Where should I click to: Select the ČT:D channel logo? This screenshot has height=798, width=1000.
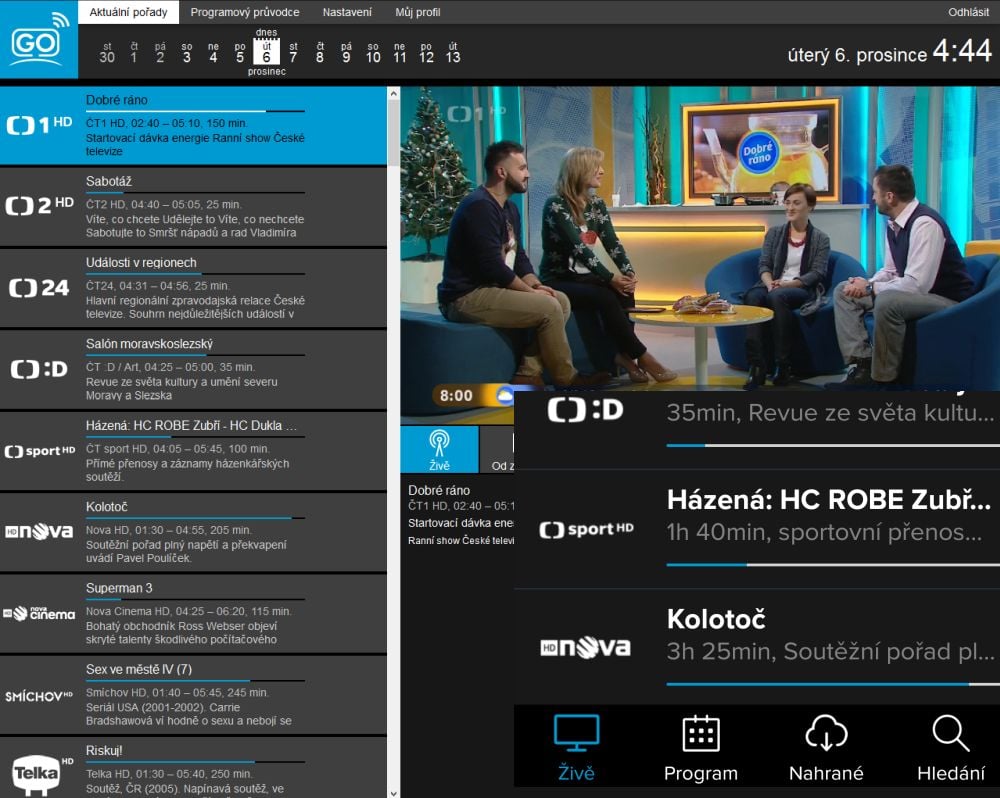[38, 368]
